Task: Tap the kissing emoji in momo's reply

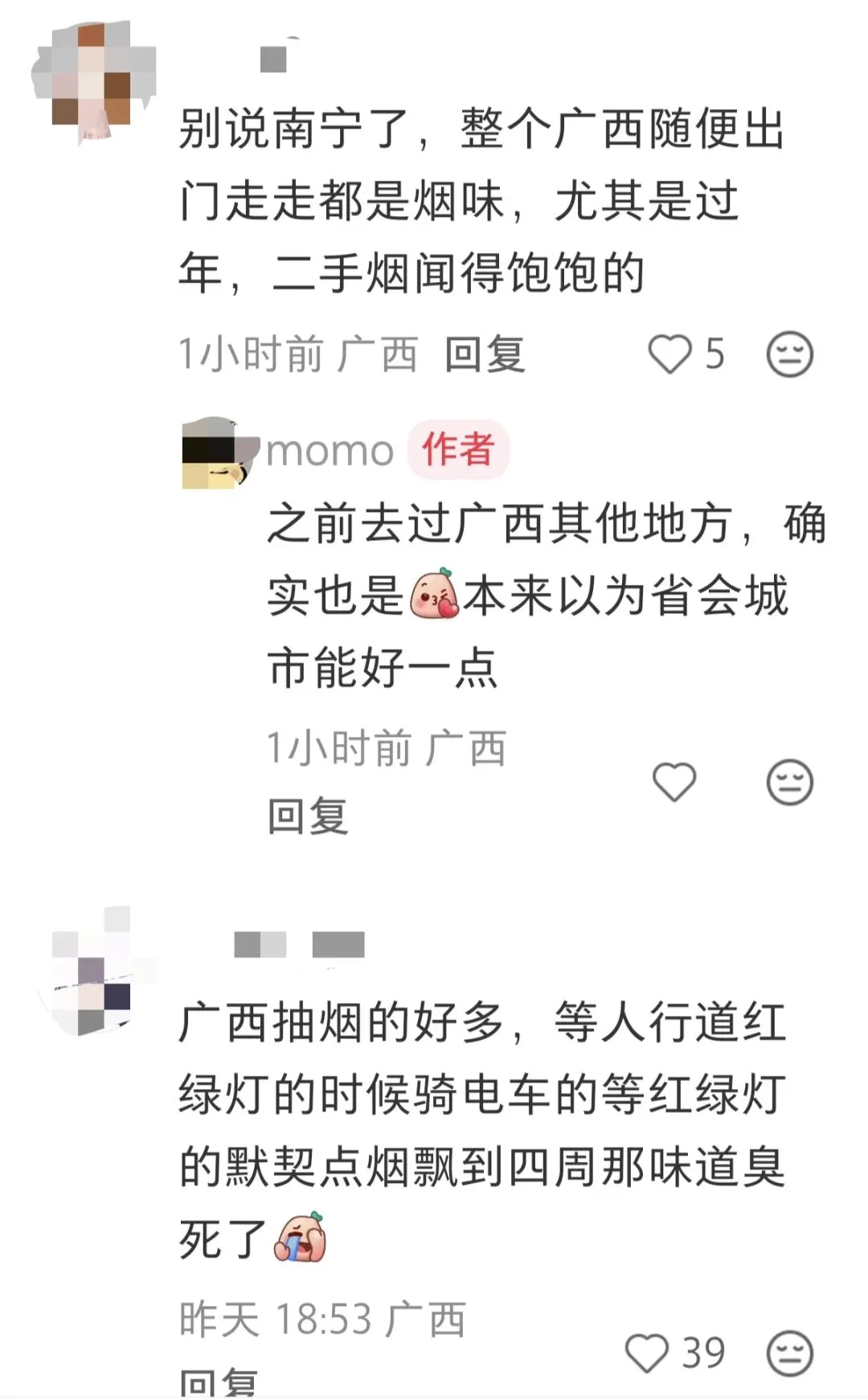Action: [x=434, y=595]
